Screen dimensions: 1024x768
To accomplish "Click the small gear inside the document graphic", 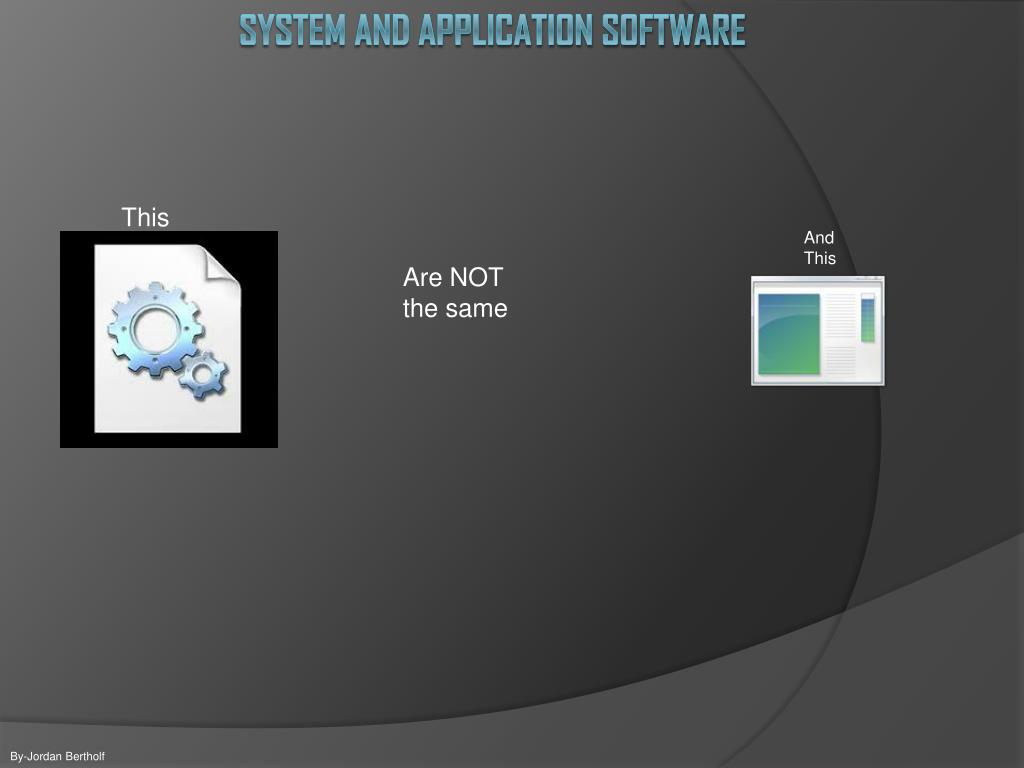I will coord(204,375).
